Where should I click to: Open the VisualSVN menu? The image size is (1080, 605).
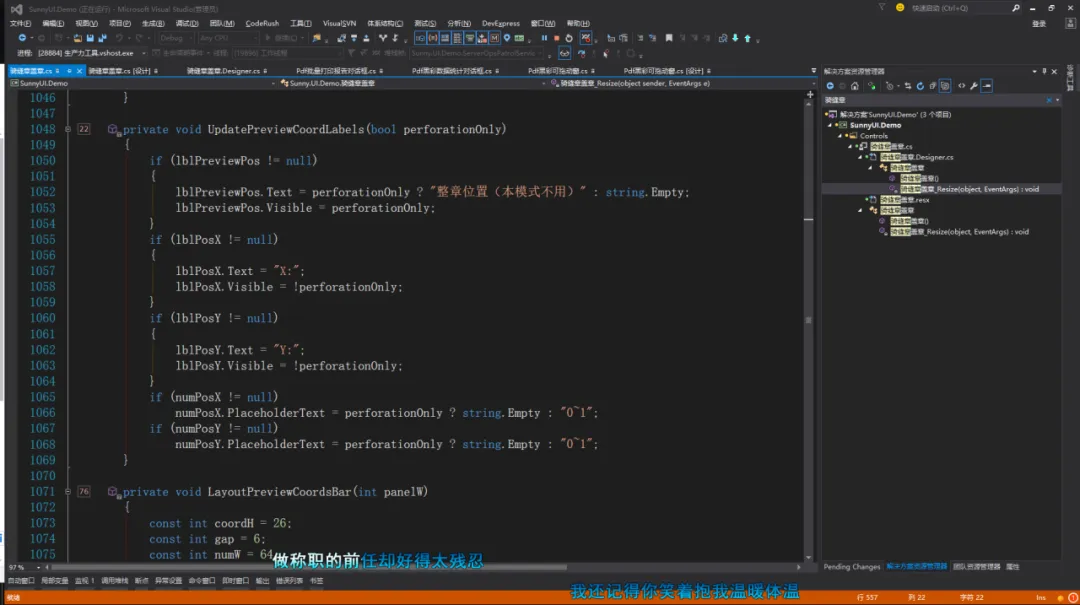pyautogui.click(x=339, y=23)
